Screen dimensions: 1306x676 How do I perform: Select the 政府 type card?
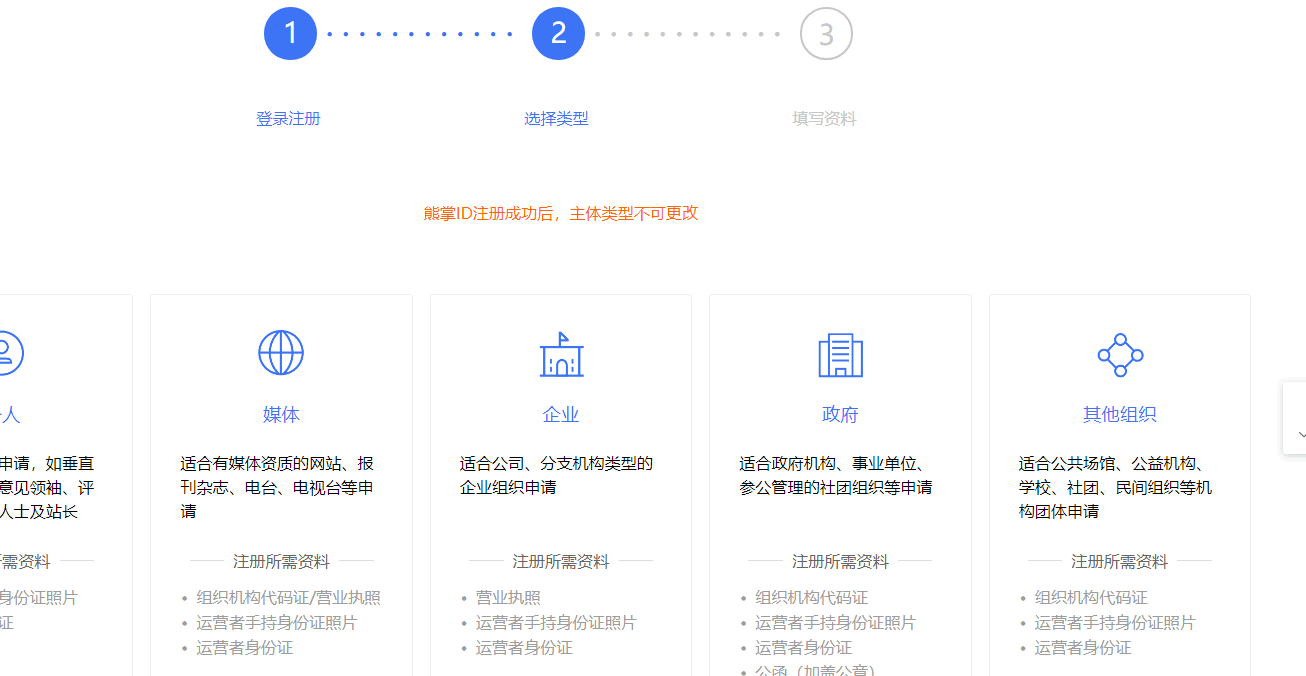pos(839,470)
